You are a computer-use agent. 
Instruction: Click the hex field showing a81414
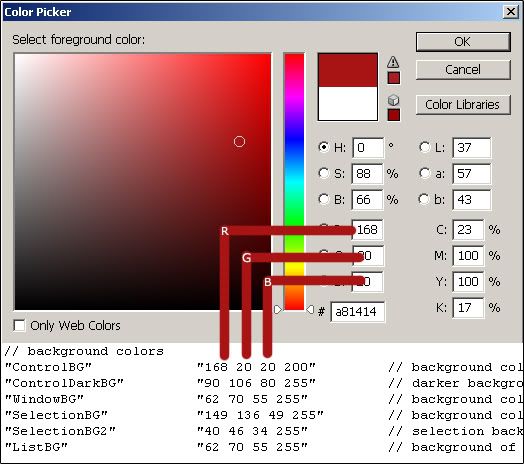[x=357, y=312]
